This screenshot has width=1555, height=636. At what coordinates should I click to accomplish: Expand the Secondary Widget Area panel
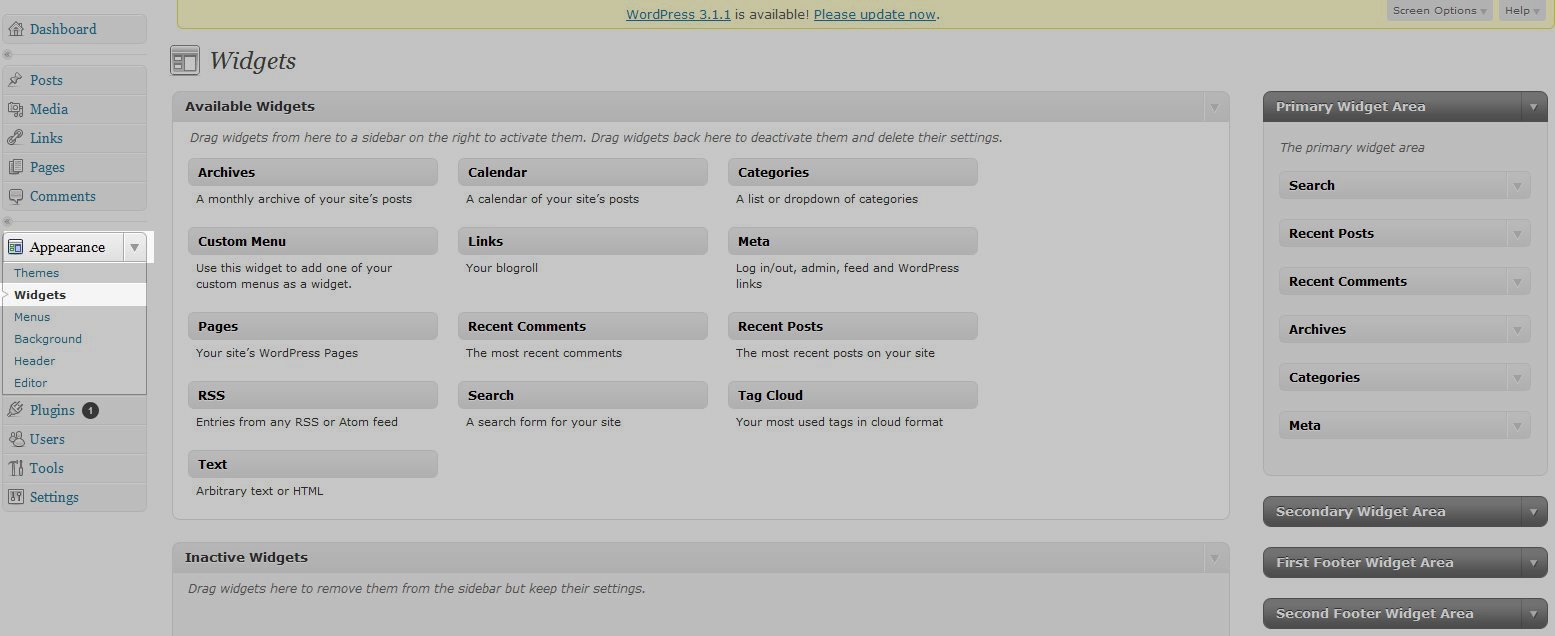click(x=1533, y=512)
